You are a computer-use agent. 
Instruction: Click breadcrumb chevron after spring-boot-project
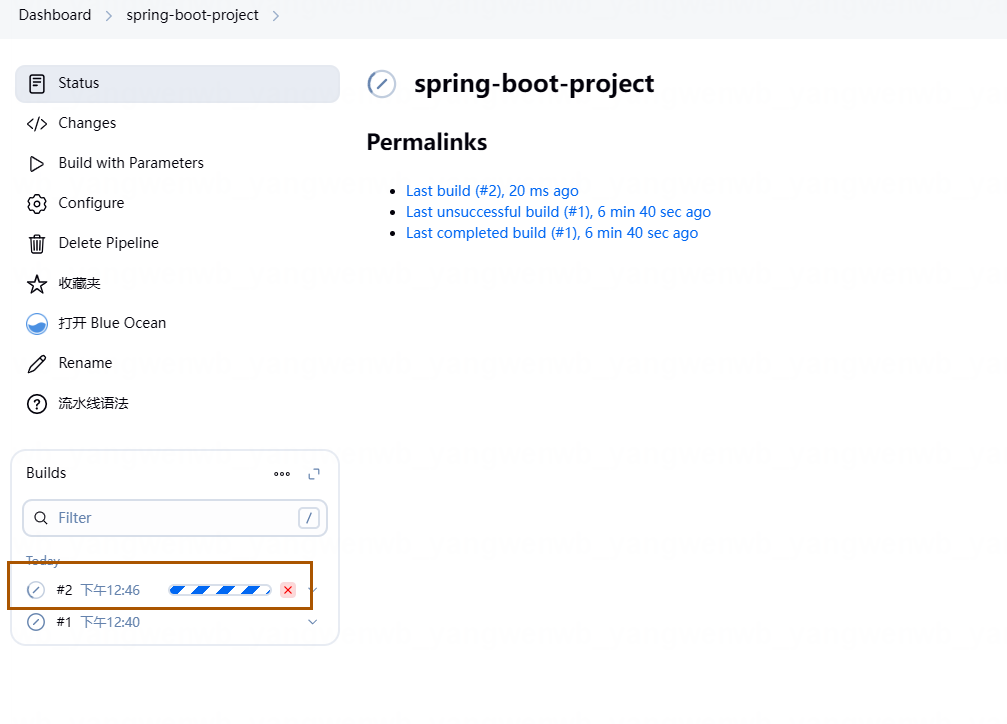point(276,16)
